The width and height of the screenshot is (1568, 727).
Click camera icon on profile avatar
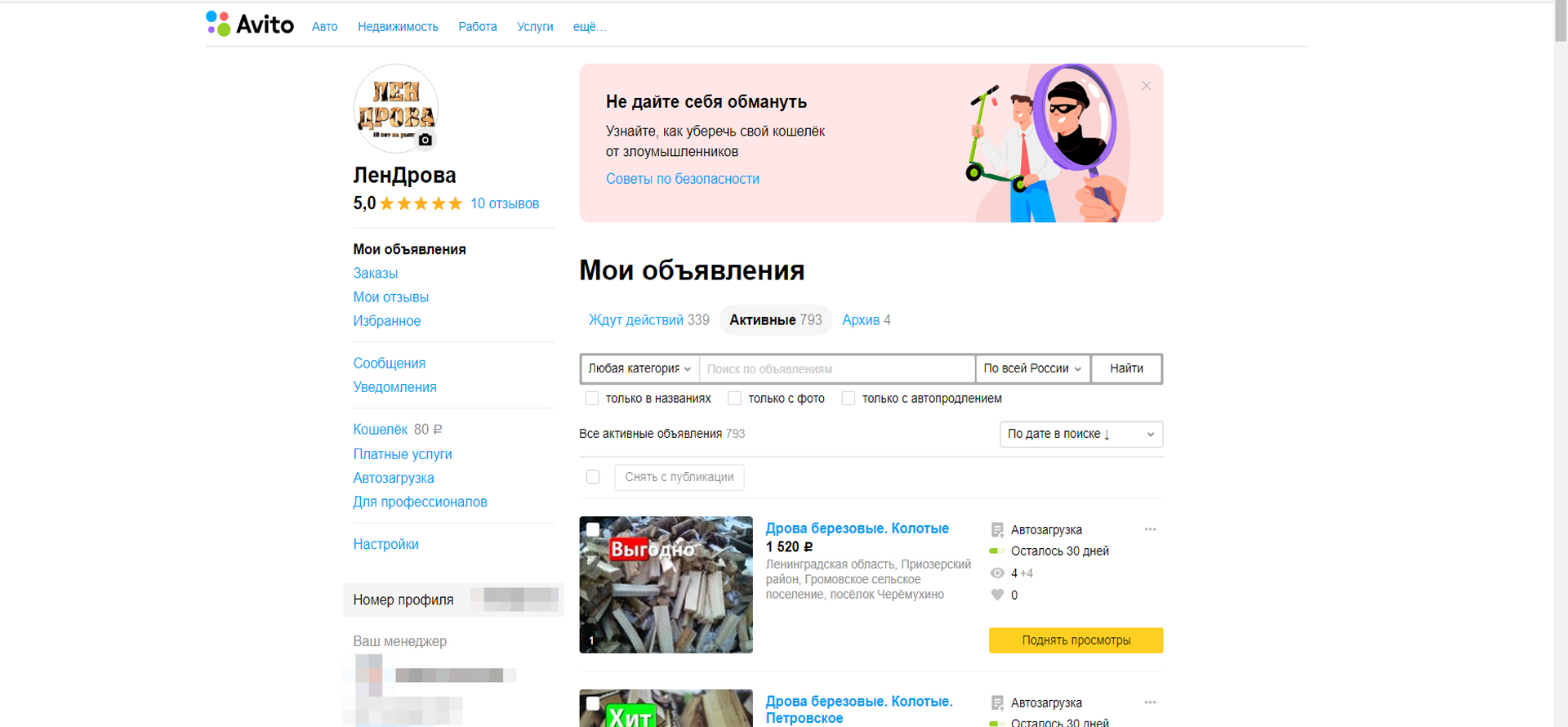(x=425, y=140)
